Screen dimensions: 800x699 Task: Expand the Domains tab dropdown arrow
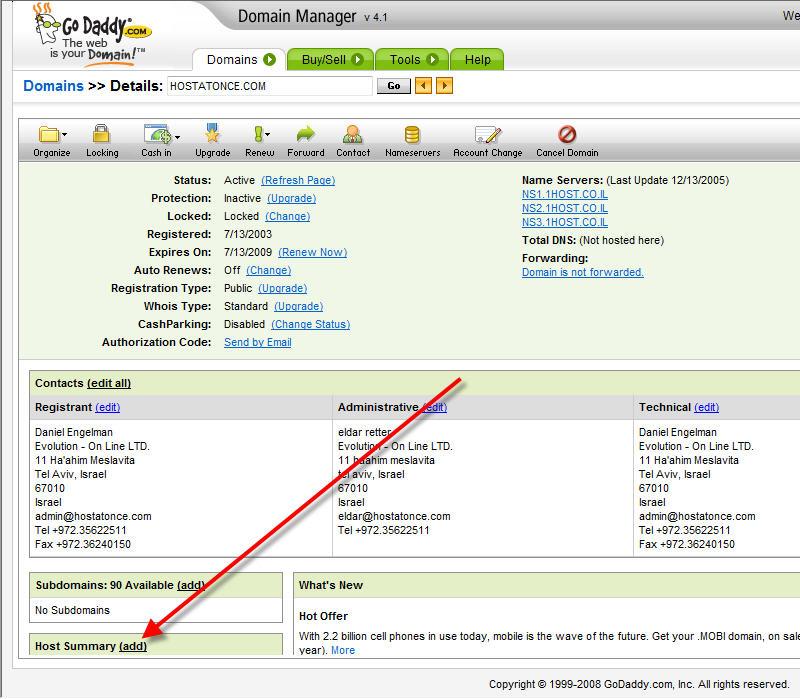pyautogui.click(x=270, y=60)
